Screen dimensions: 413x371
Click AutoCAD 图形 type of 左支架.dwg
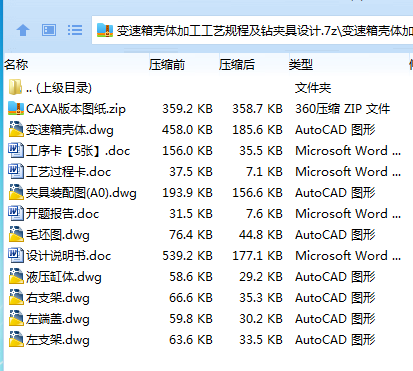click(x=335, y=340)
